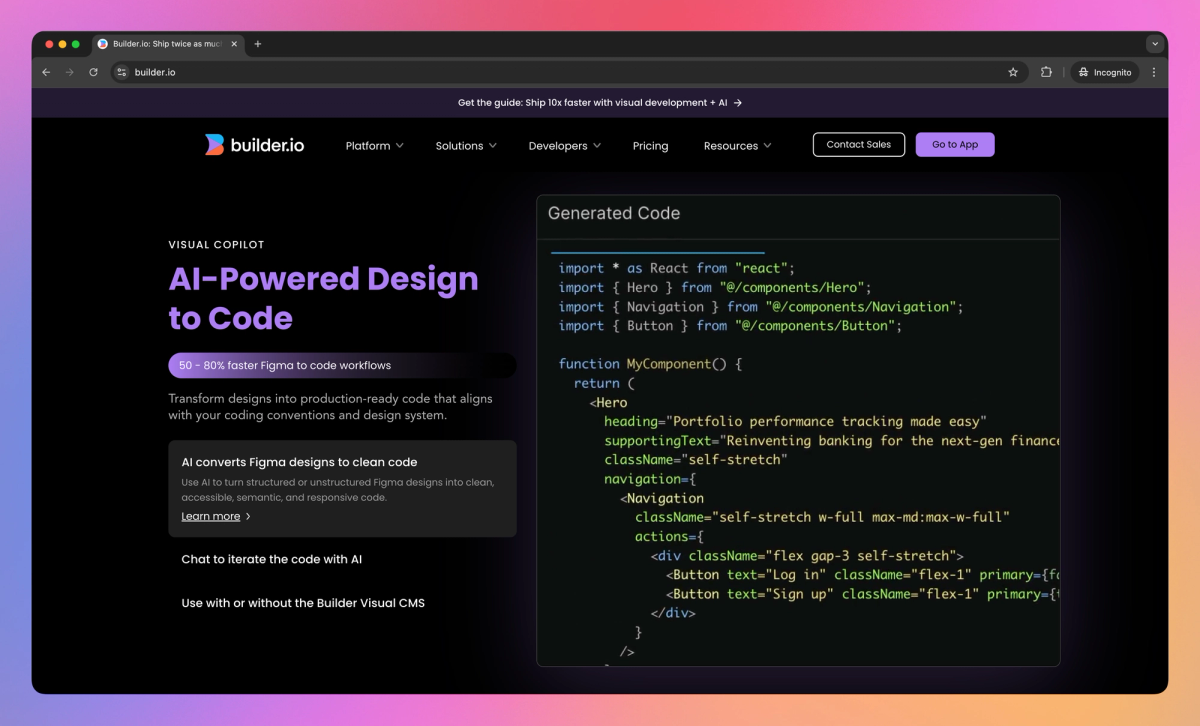
Task: Click the '50 - 80% faster Figma' pill
Action: pos(342,365)
